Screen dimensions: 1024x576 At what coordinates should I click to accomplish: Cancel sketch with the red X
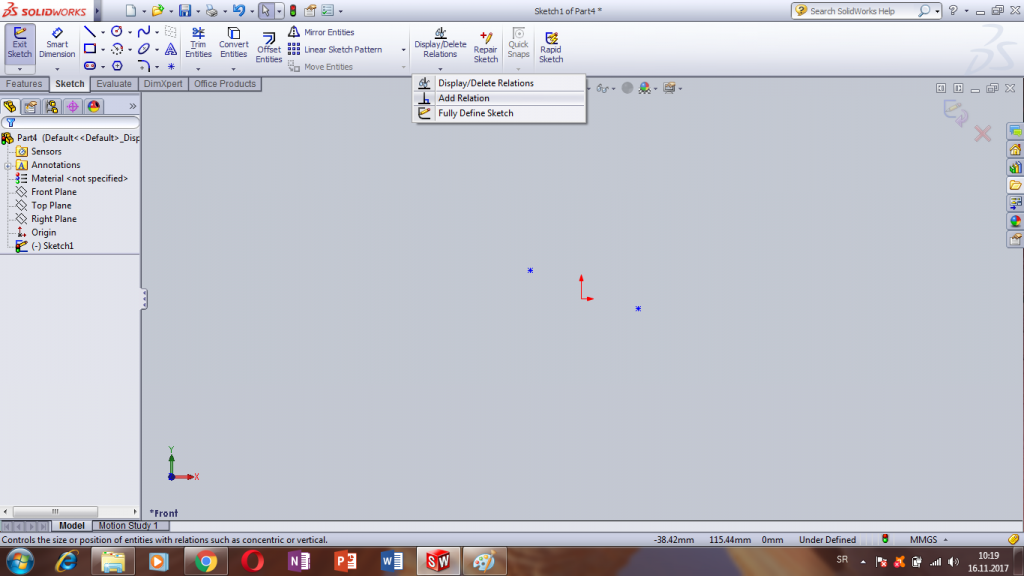pyautogui.click(x=982, y=134)
